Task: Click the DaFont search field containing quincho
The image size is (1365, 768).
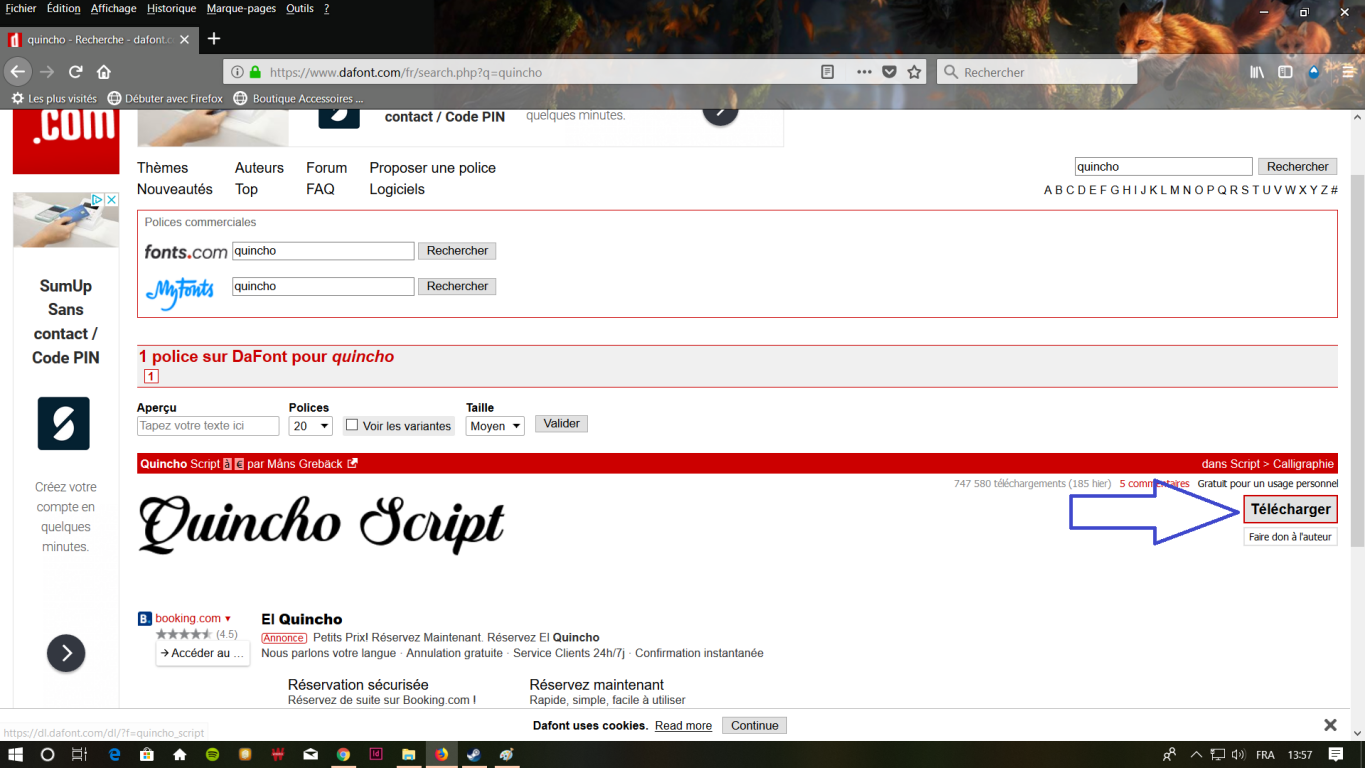Action: coord(1163,167)
